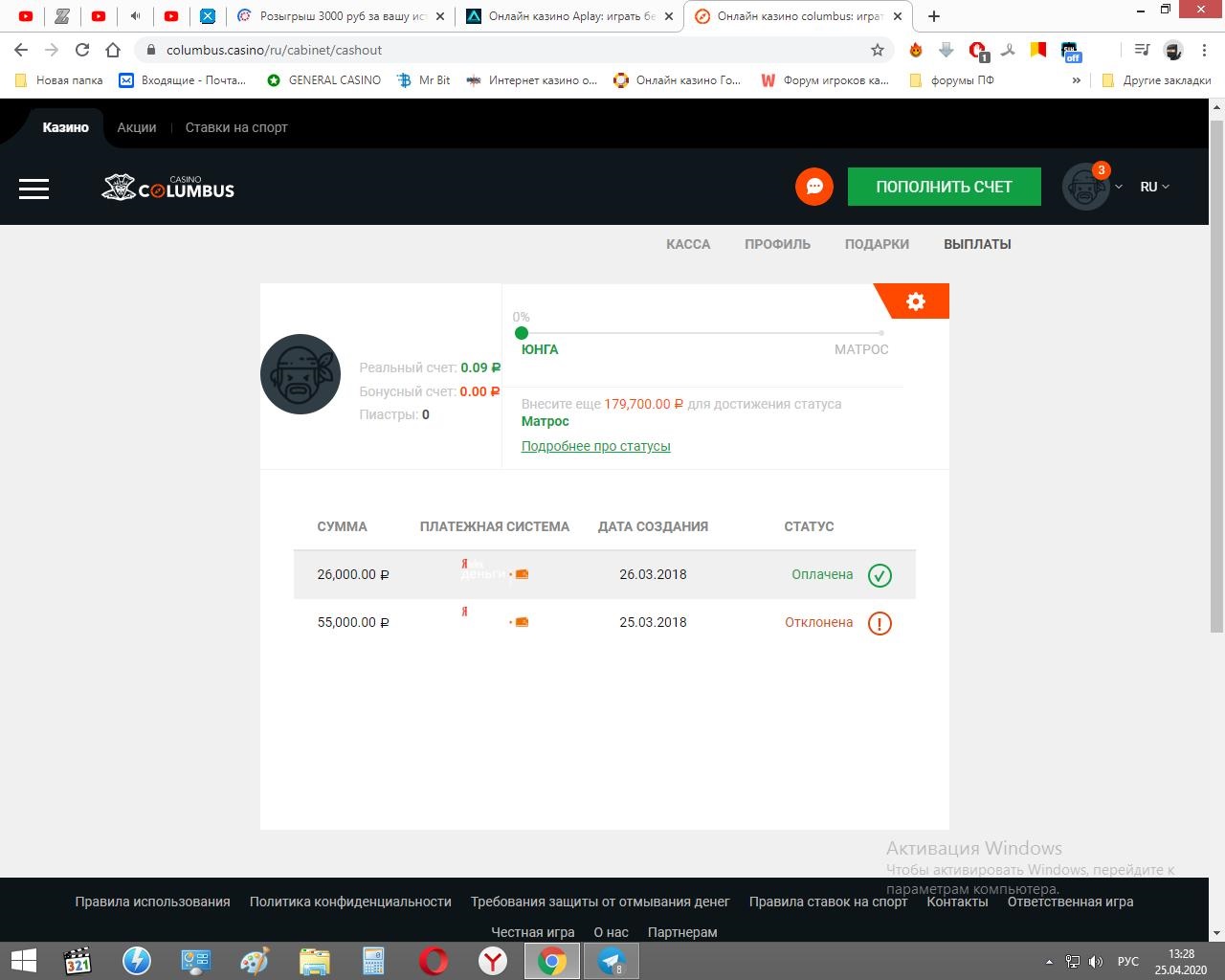
Task: Show more bookmarks with the chevron
Action: tap(1077, 80)
